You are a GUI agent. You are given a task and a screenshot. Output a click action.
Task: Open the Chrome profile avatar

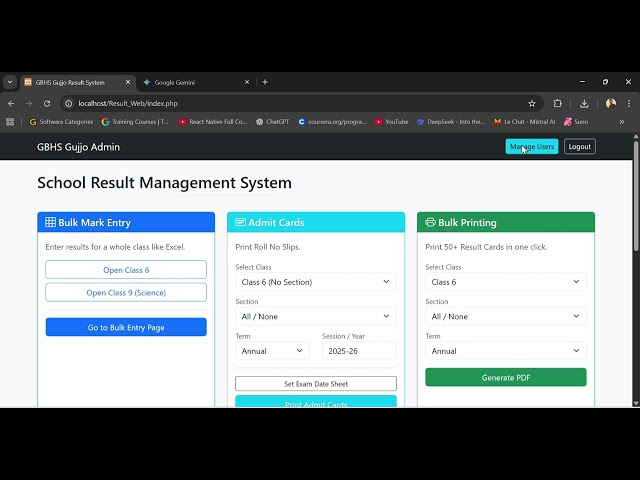611,104
